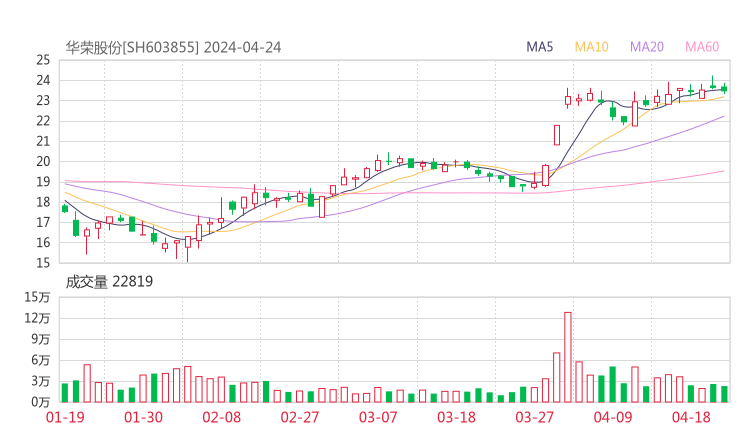Click the 04-09 date label
The image size is (740, 440).
tap(613, 417)
